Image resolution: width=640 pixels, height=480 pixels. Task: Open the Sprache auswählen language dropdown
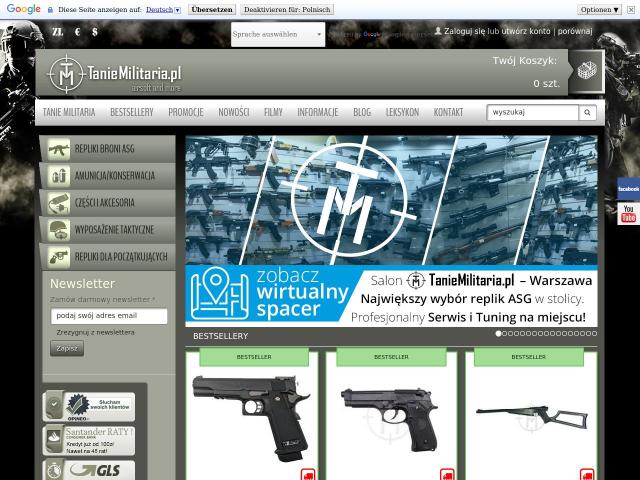coord(278,34)
